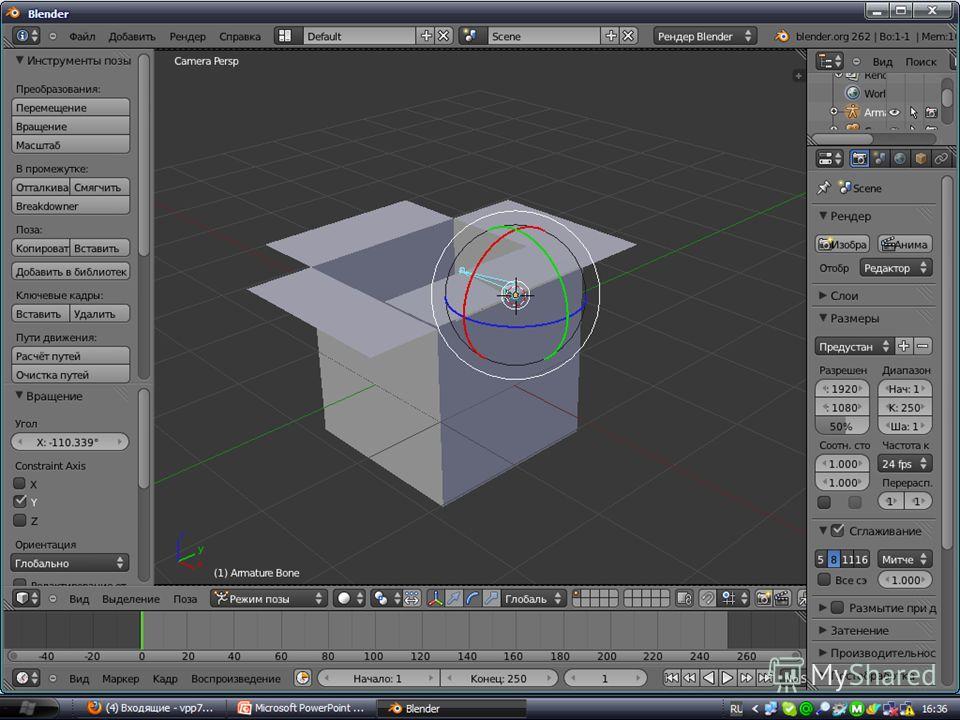Click the add new screen layout plus

tap(426, 36)
